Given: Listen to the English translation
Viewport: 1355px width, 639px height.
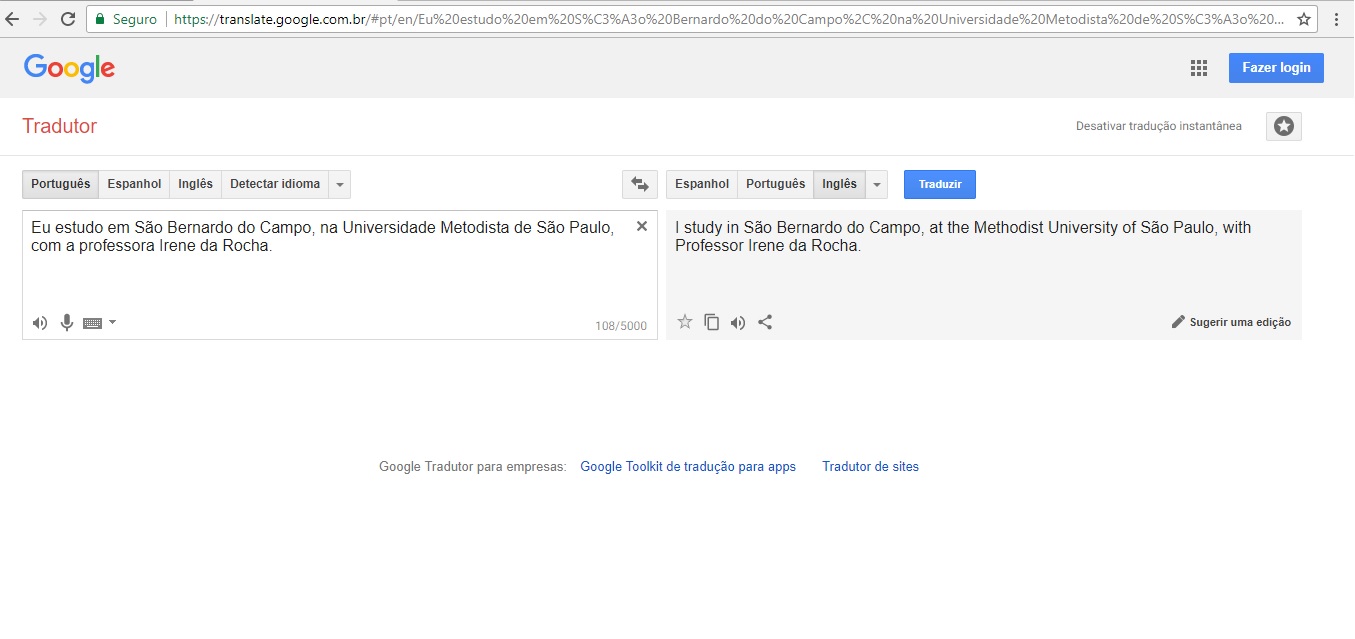Looking at the screenshot, I should (738, 322).
